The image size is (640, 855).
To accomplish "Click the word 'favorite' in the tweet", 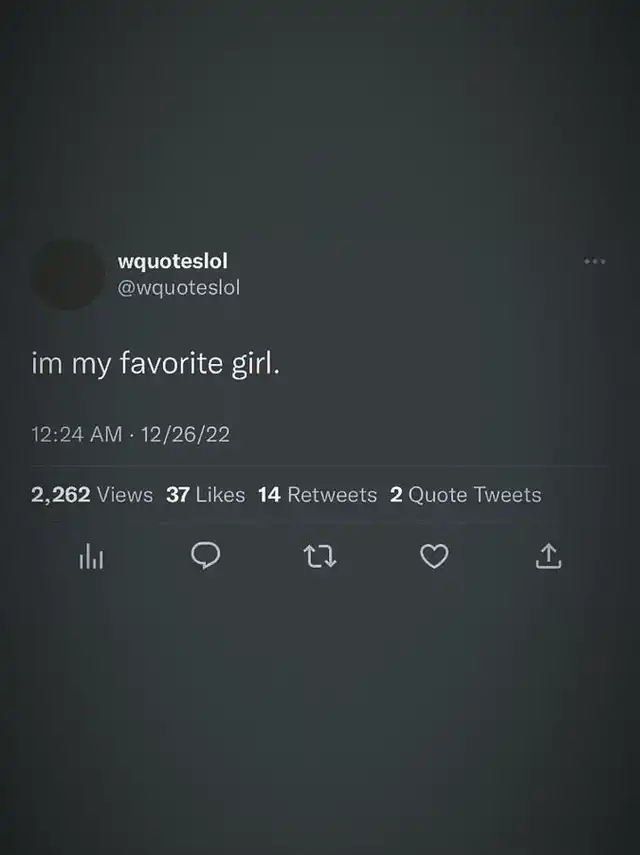I will [171, 363].
